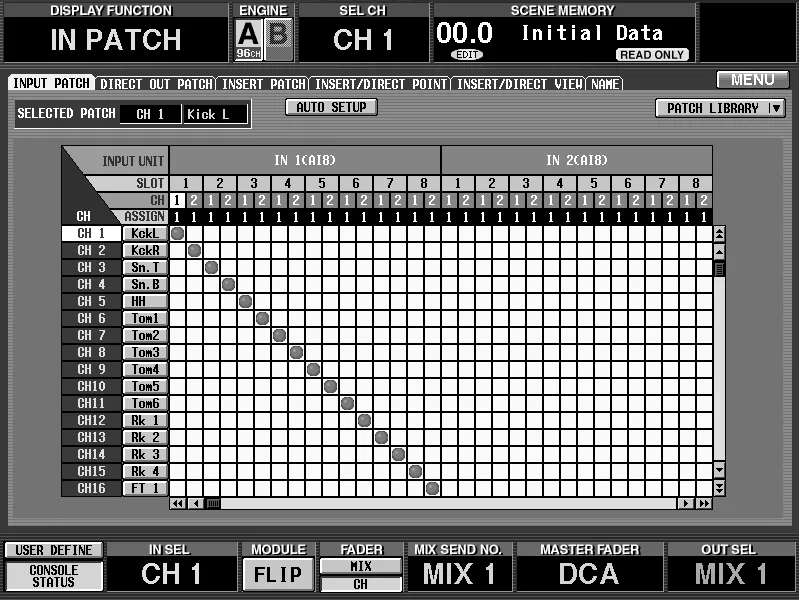Toggle CH 3 Sn.T patch dot

pyautogui.click(x=211, y=267)
